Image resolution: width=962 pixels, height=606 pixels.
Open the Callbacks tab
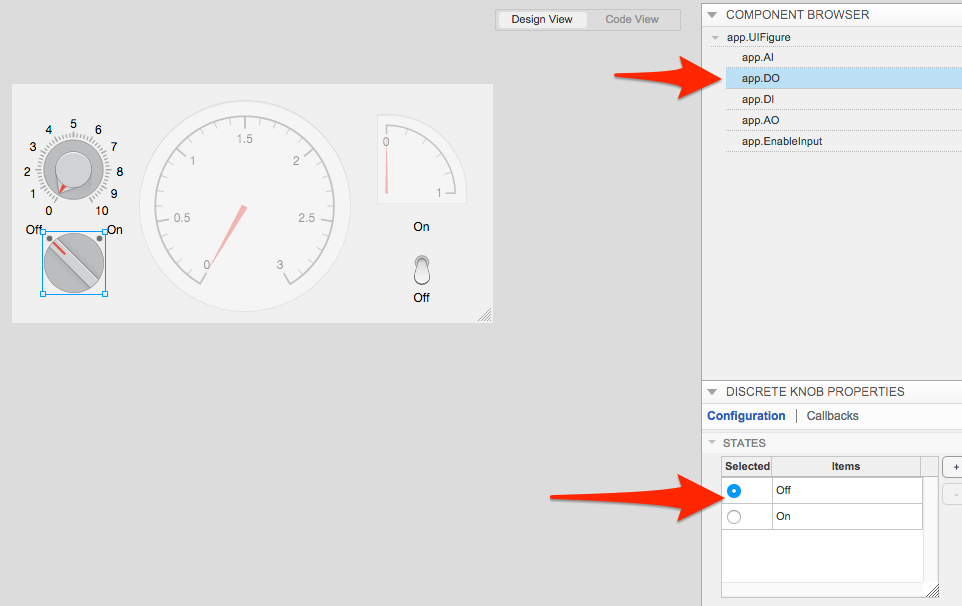831,415
